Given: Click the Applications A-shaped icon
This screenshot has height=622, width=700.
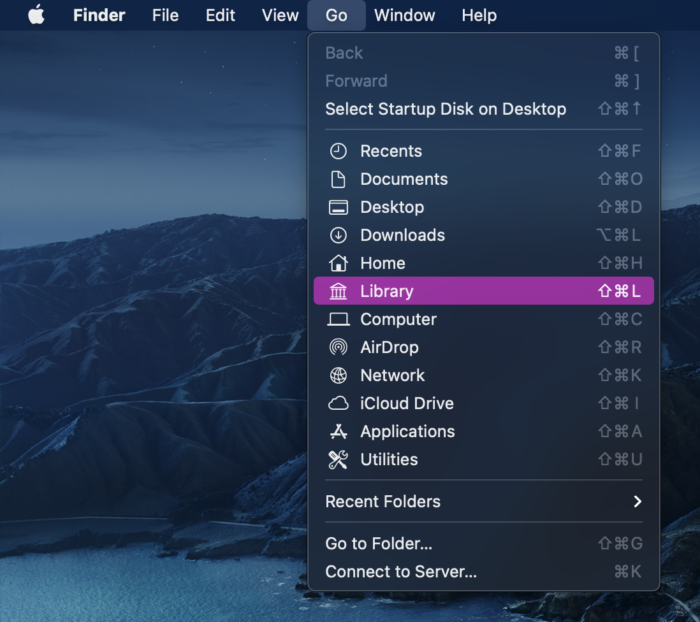Looking at the screenshot, I should pyautogui.click(x=338, y=431).
